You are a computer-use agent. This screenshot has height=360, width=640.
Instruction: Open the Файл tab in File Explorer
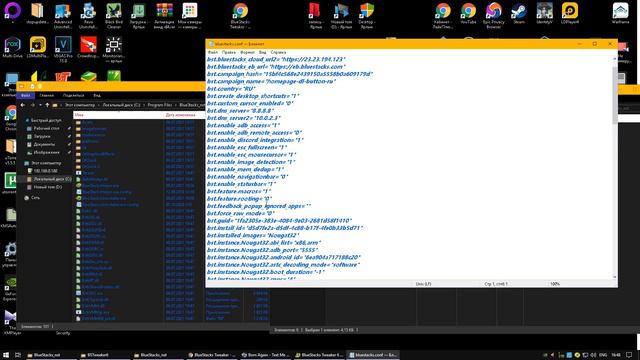pos(25,95)
